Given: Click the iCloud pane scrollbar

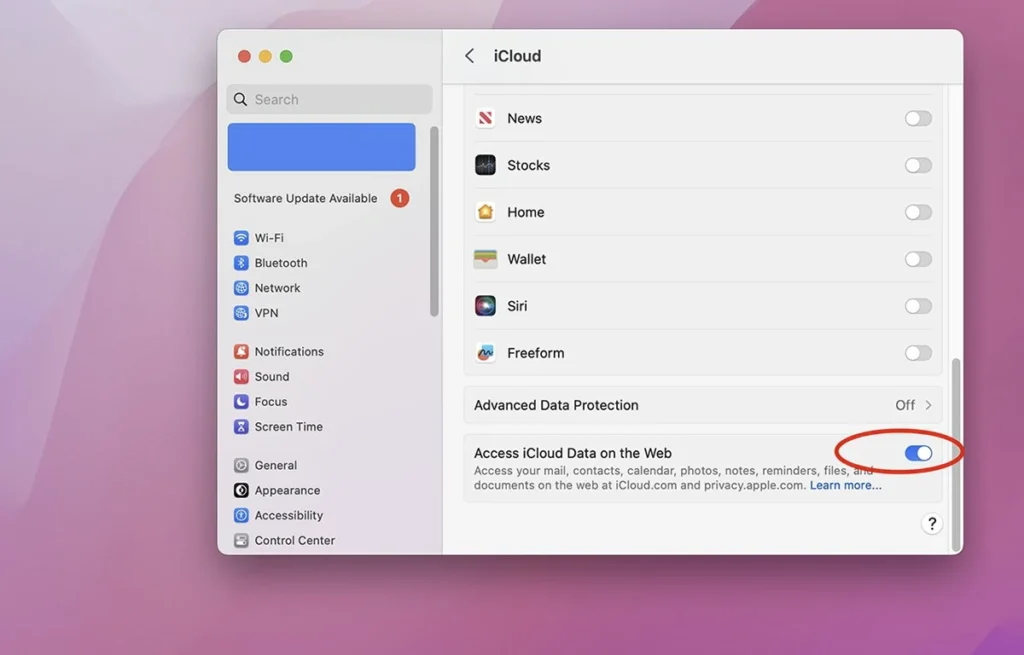Looking at the screenshot, I should point(956,455).
